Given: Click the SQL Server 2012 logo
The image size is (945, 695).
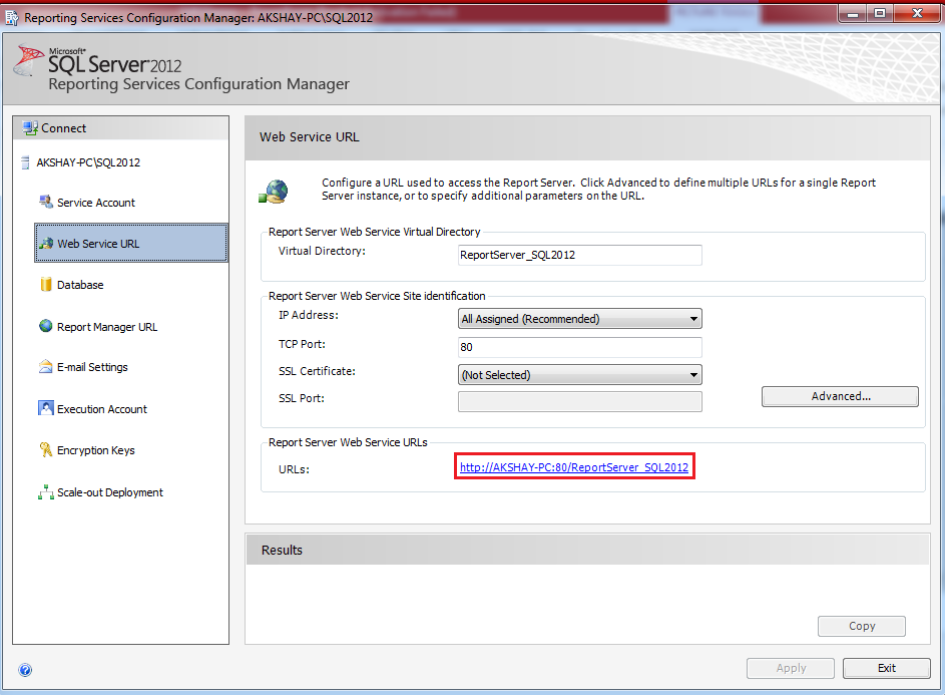Looking at the screenshot, I should click(96, 61).
